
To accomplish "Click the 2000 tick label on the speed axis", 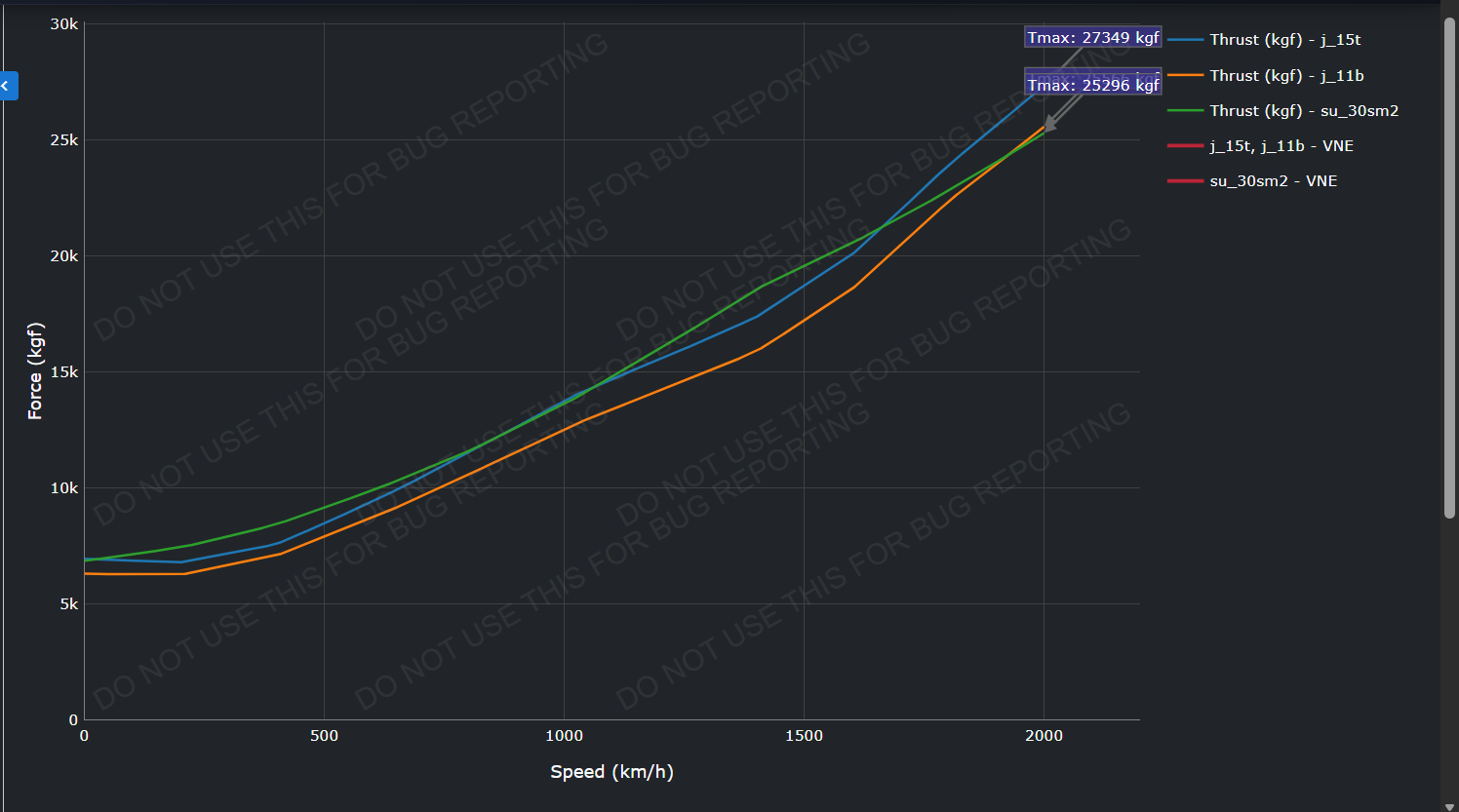I will click(1044, 736).
